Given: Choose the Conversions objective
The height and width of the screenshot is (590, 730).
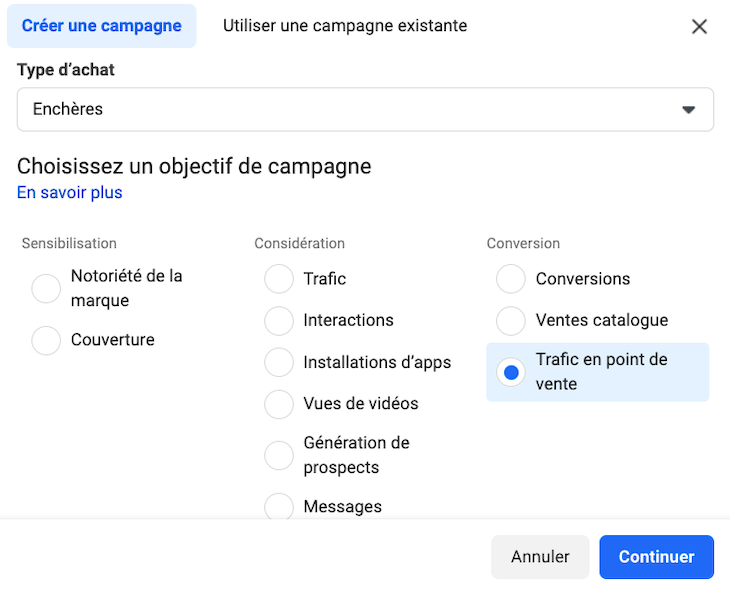Looking at the screenshot, I should click(511, 279).
